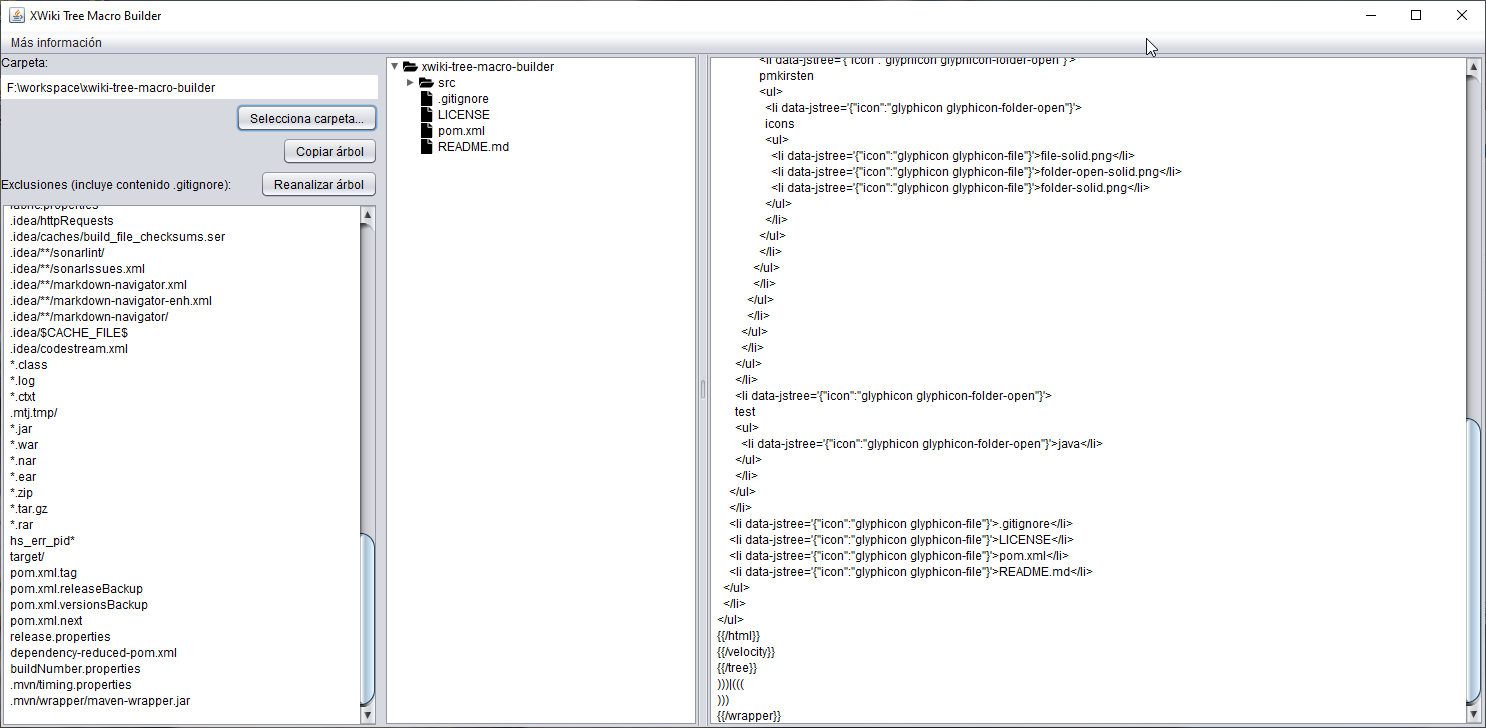Viewport: 1486px width, 728px height.
Task: Click the .idea/codestream.xml exclusion line
Action: pyautogui.click(x=69, y=349)
